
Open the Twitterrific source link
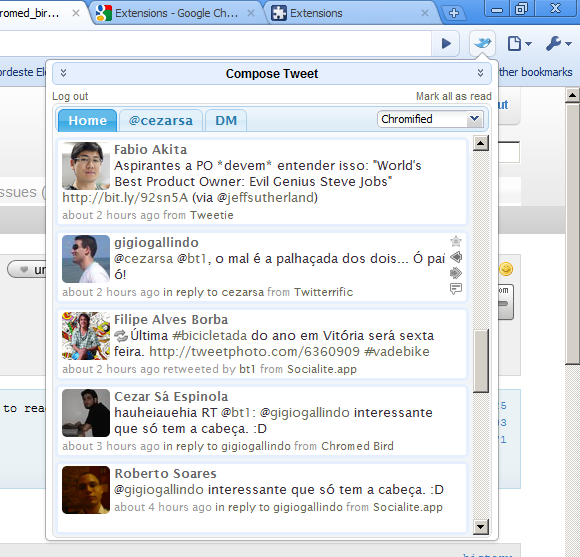coord(324,292)
